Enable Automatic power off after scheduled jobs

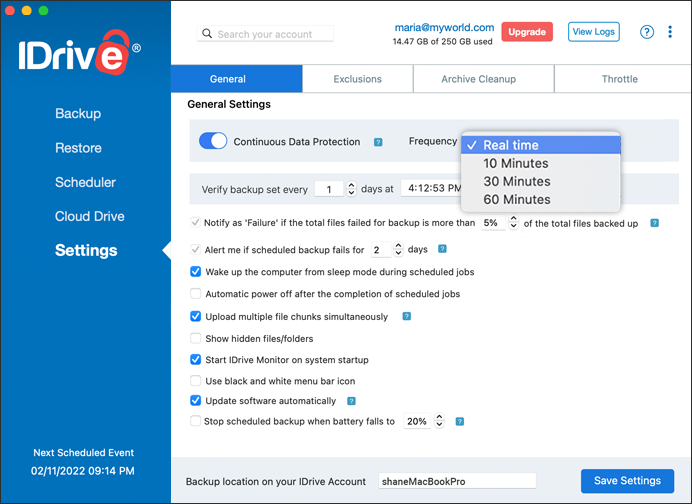coord(195,293)
